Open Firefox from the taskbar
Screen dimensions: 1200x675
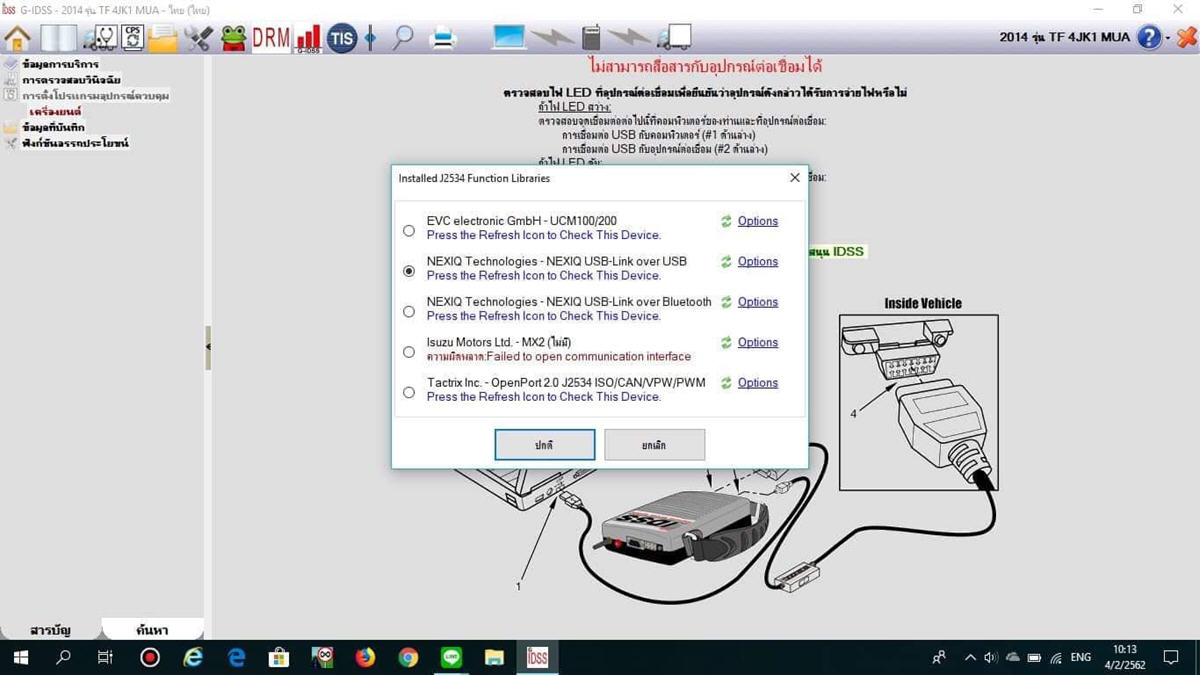[365, 657]
